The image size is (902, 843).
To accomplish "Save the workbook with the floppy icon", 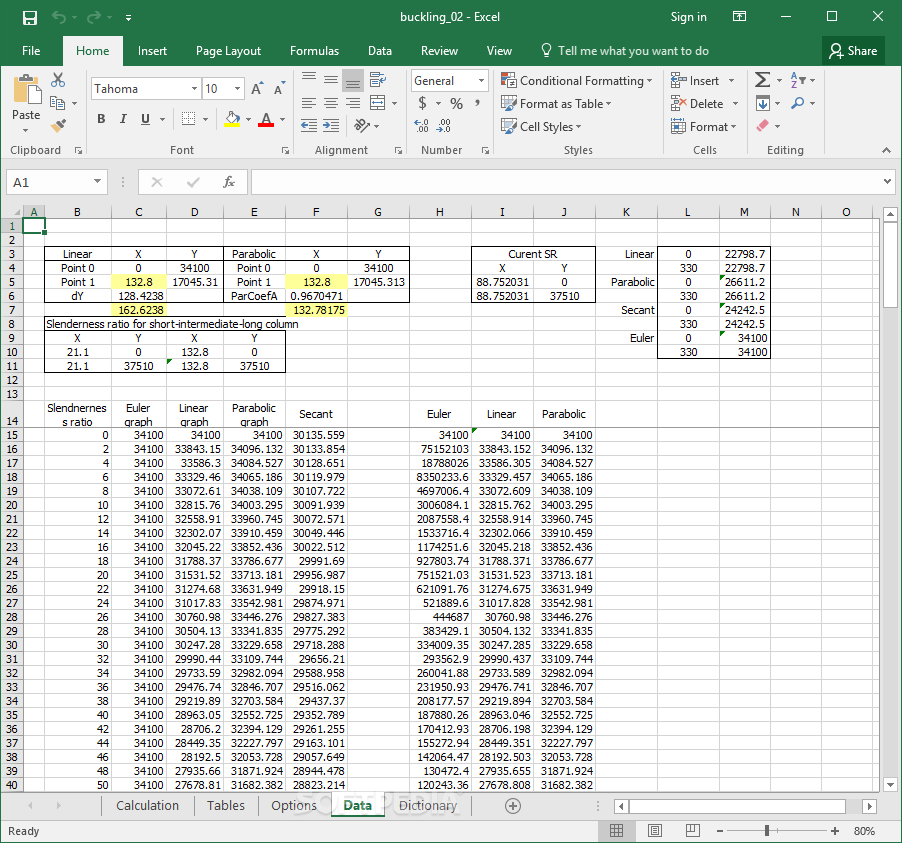I will (29, 17).
